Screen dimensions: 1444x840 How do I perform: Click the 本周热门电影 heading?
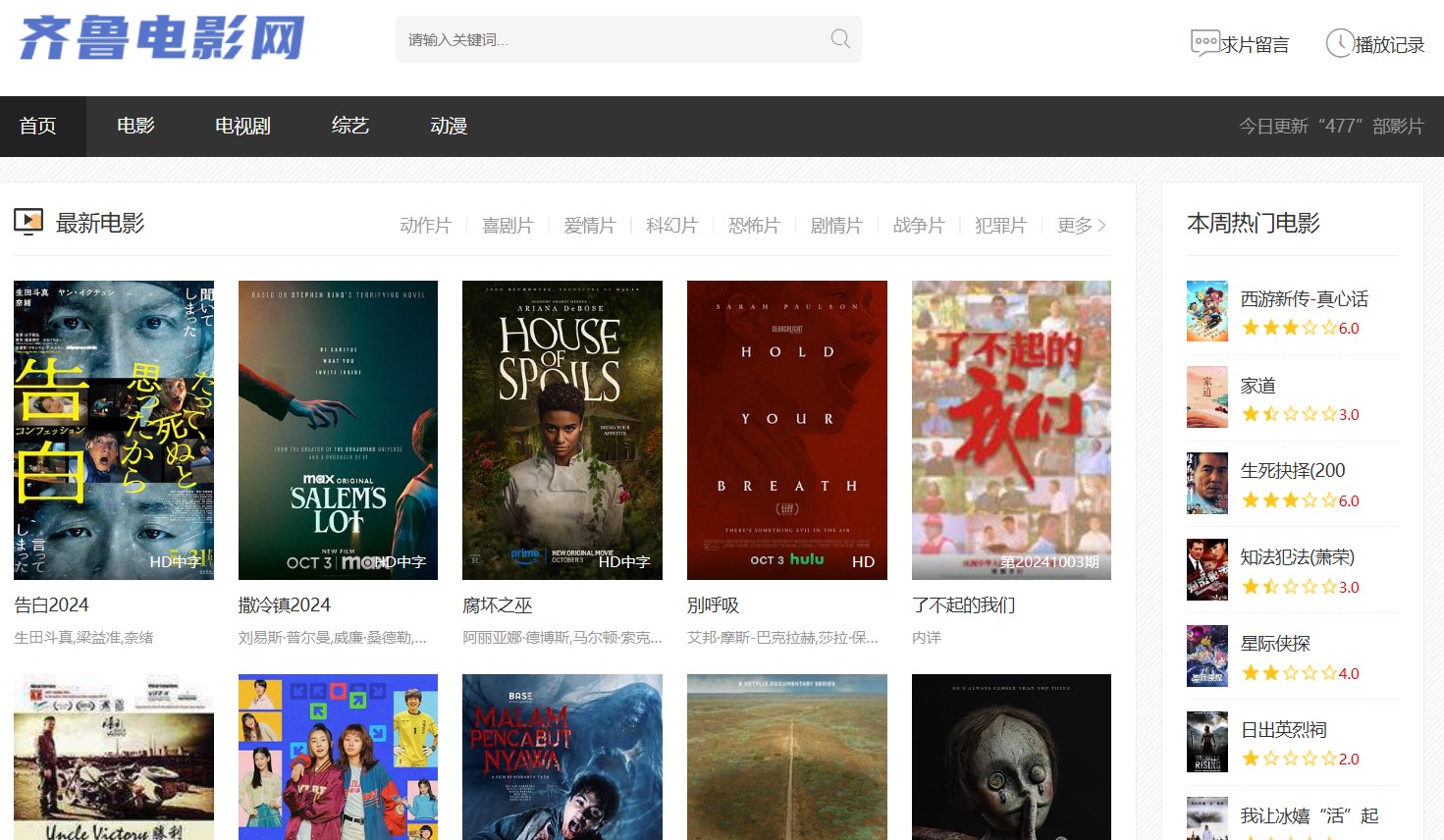(1254, 223)
